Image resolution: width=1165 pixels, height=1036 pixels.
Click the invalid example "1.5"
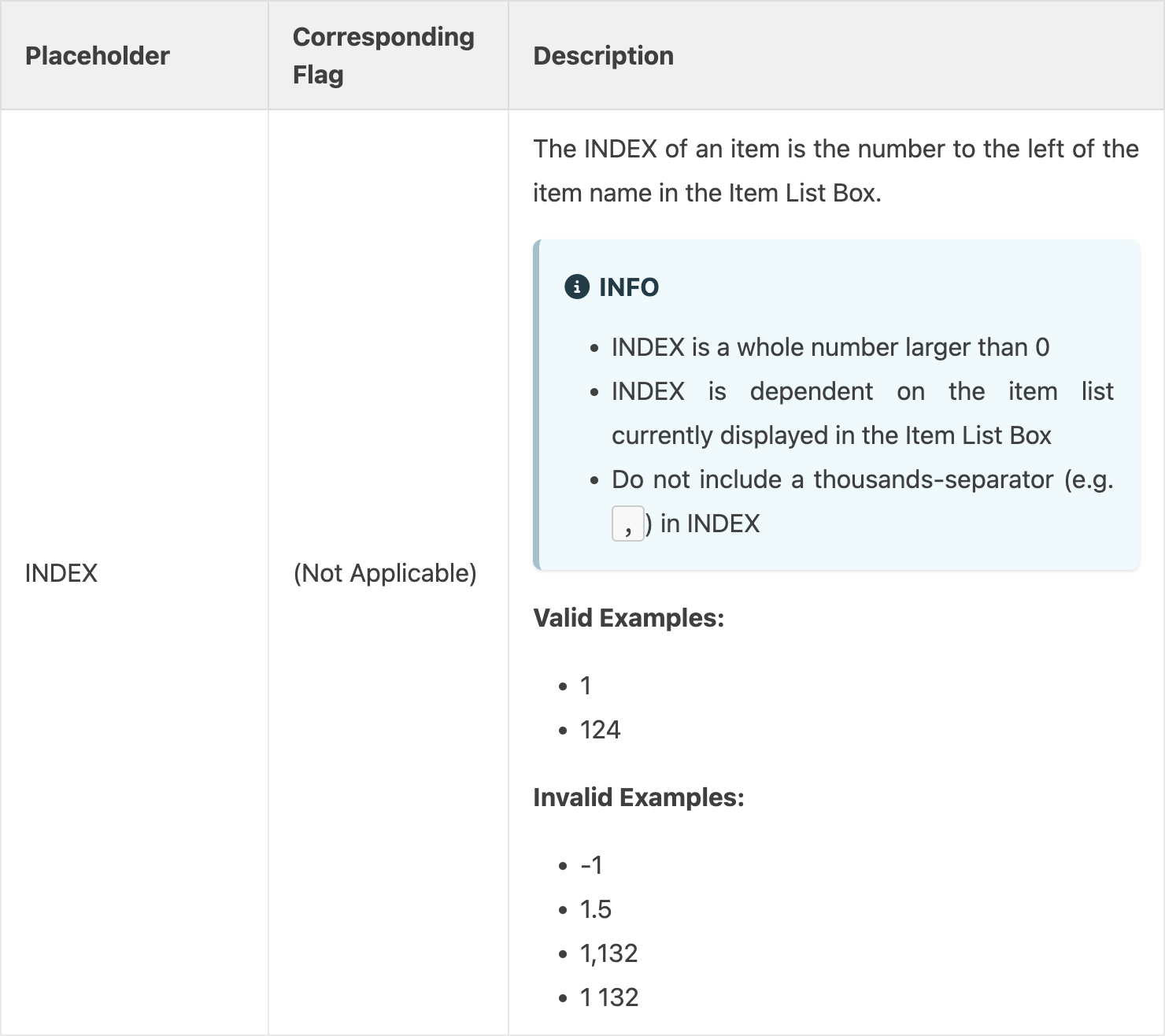pos(595,909)
